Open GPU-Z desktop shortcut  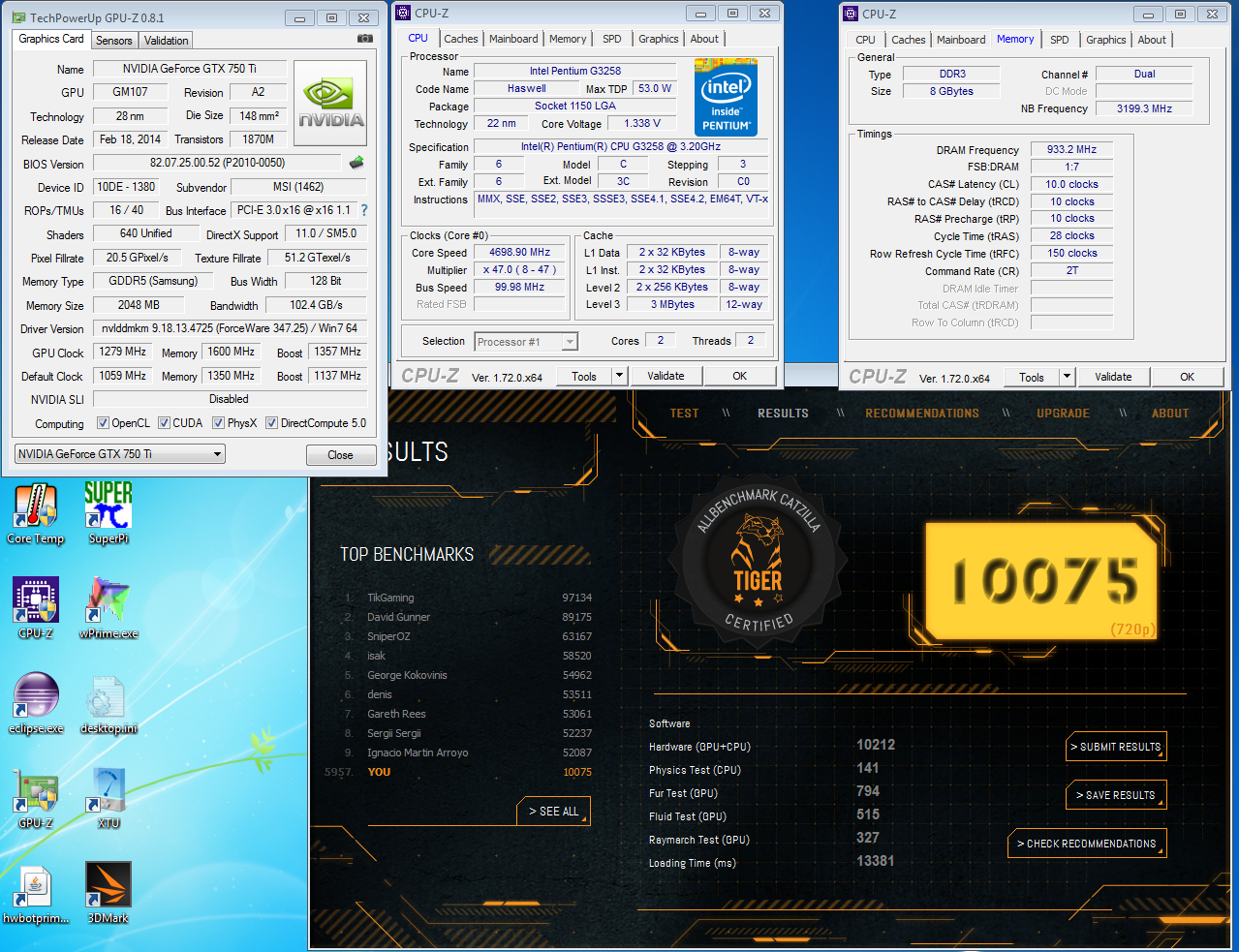point(36,799)
